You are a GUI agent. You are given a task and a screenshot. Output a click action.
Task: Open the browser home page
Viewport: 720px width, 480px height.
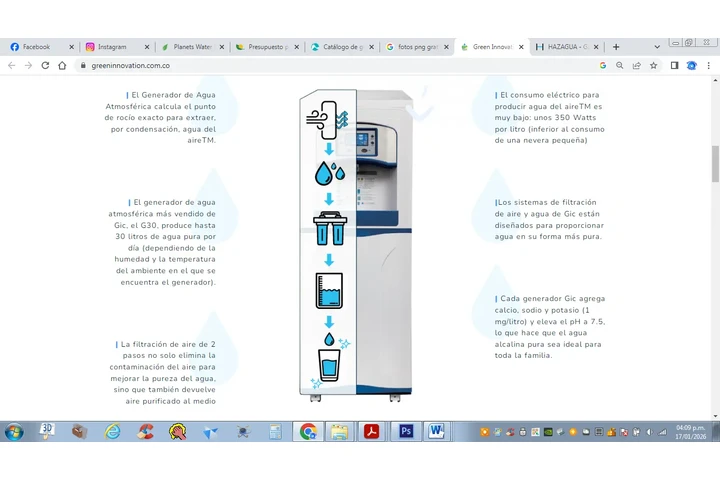(62, 66)
